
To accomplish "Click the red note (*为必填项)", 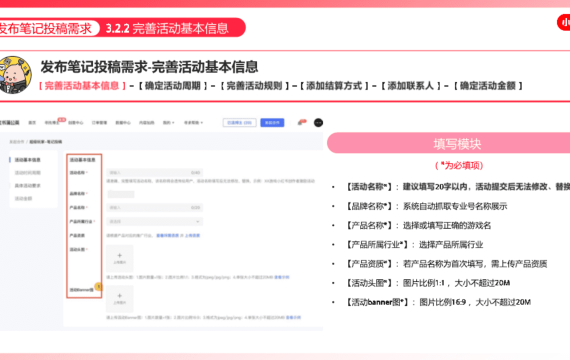I will [x=459, y=166].
